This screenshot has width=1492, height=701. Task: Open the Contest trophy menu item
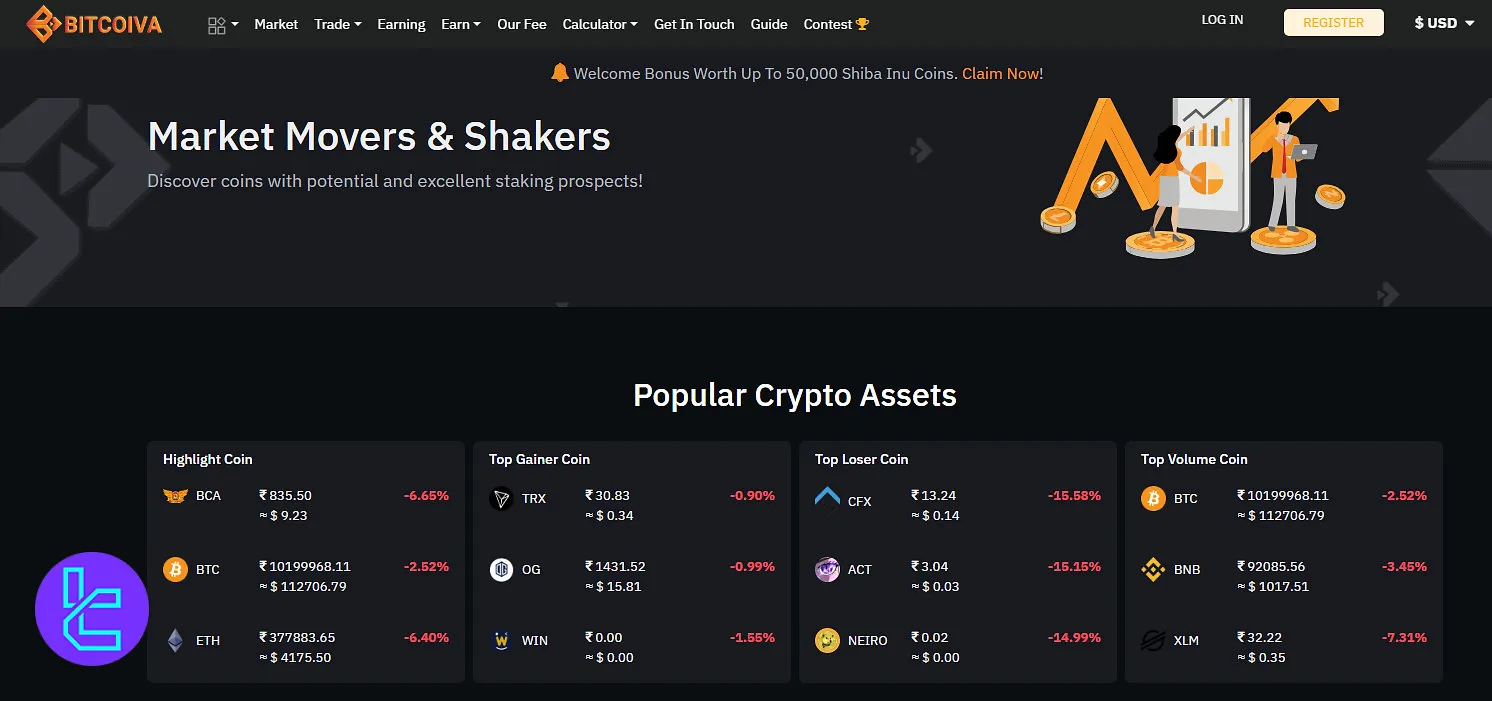[x=836, y=24]
